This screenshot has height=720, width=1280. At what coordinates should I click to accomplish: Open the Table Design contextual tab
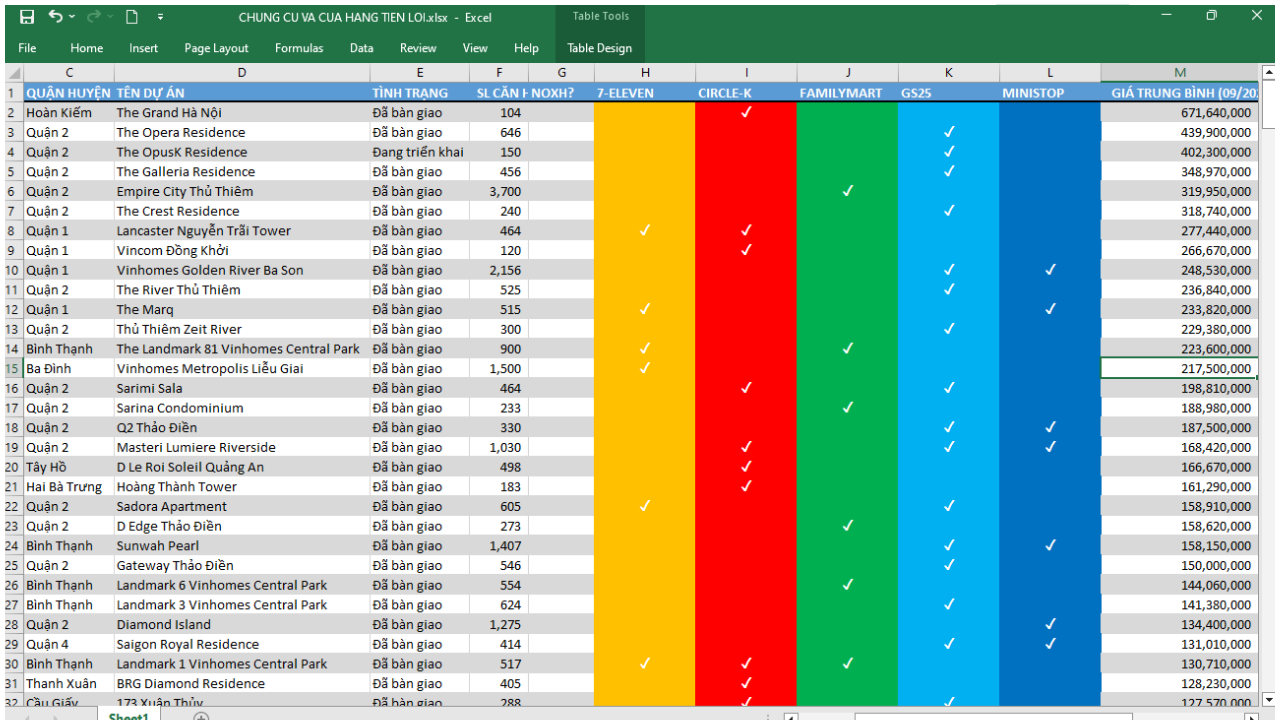click(600, 48)
